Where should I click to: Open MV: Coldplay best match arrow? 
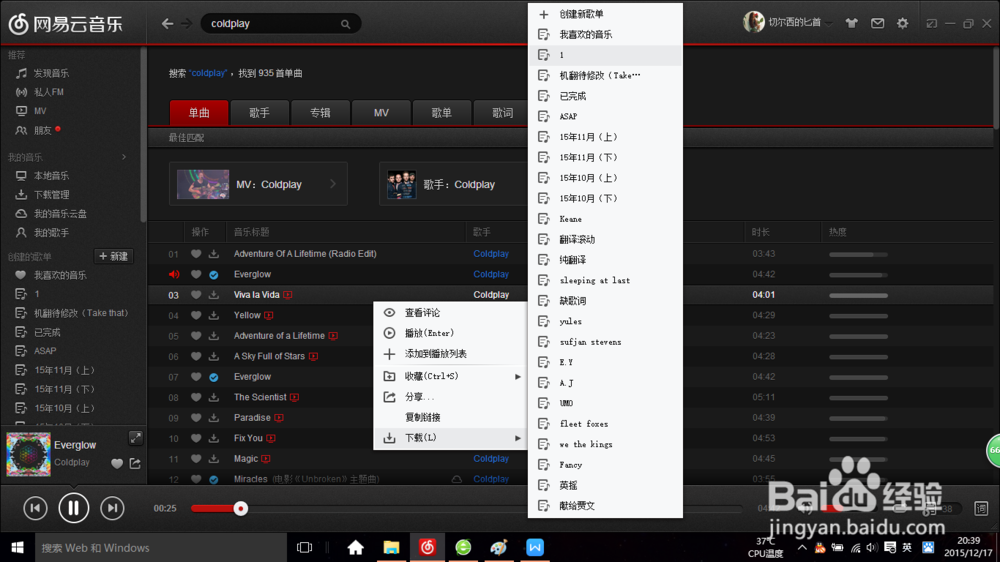pyautogui.click(x=333, y=184)
